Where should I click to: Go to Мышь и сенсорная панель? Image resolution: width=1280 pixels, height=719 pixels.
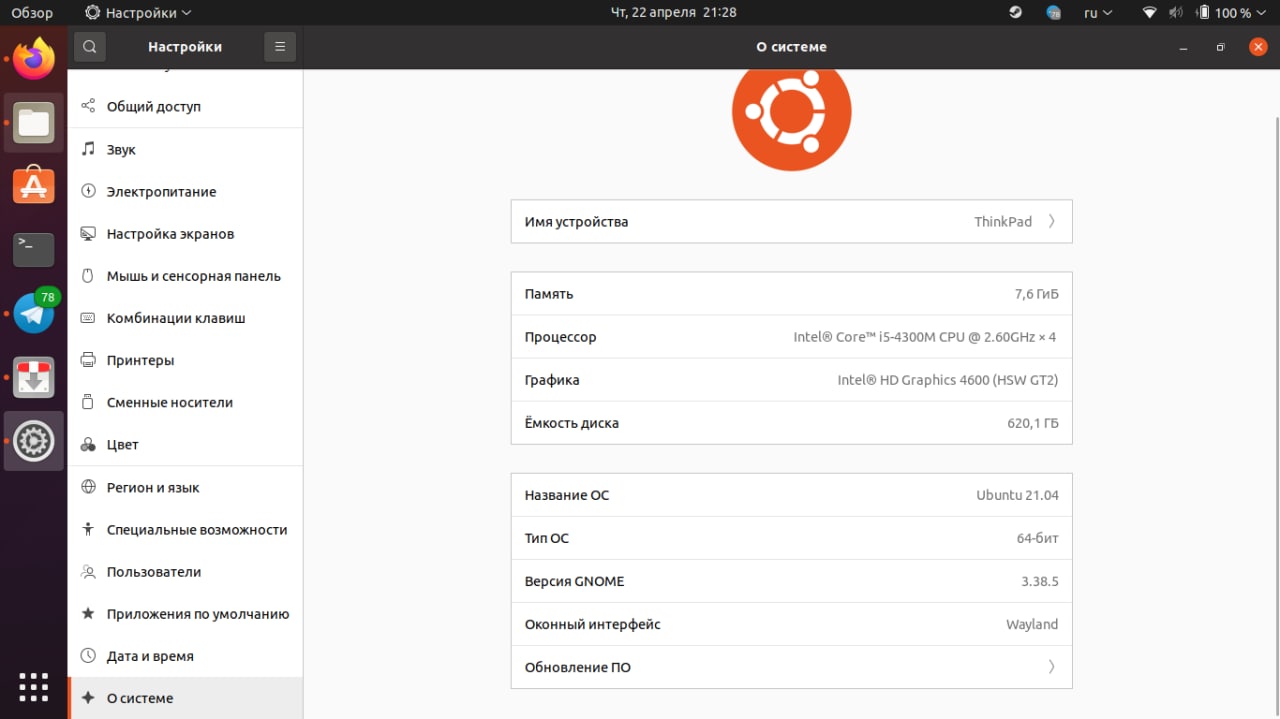click(x=185, y=275)
